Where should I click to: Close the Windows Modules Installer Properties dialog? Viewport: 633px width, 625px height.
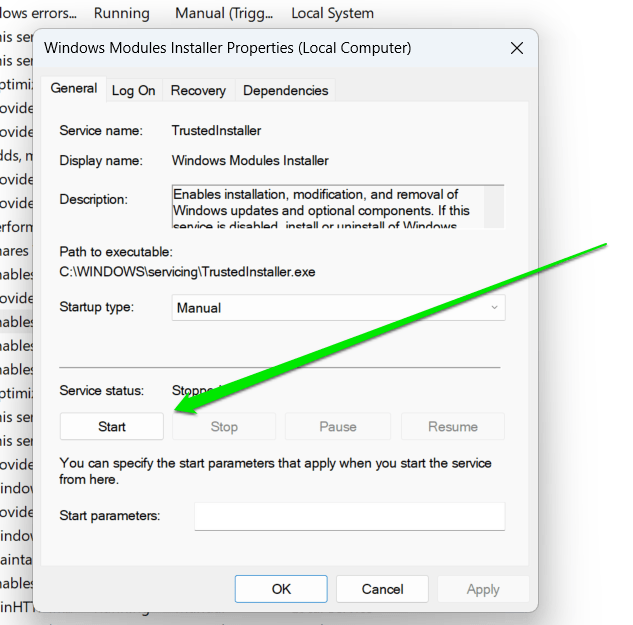point(517,48)
